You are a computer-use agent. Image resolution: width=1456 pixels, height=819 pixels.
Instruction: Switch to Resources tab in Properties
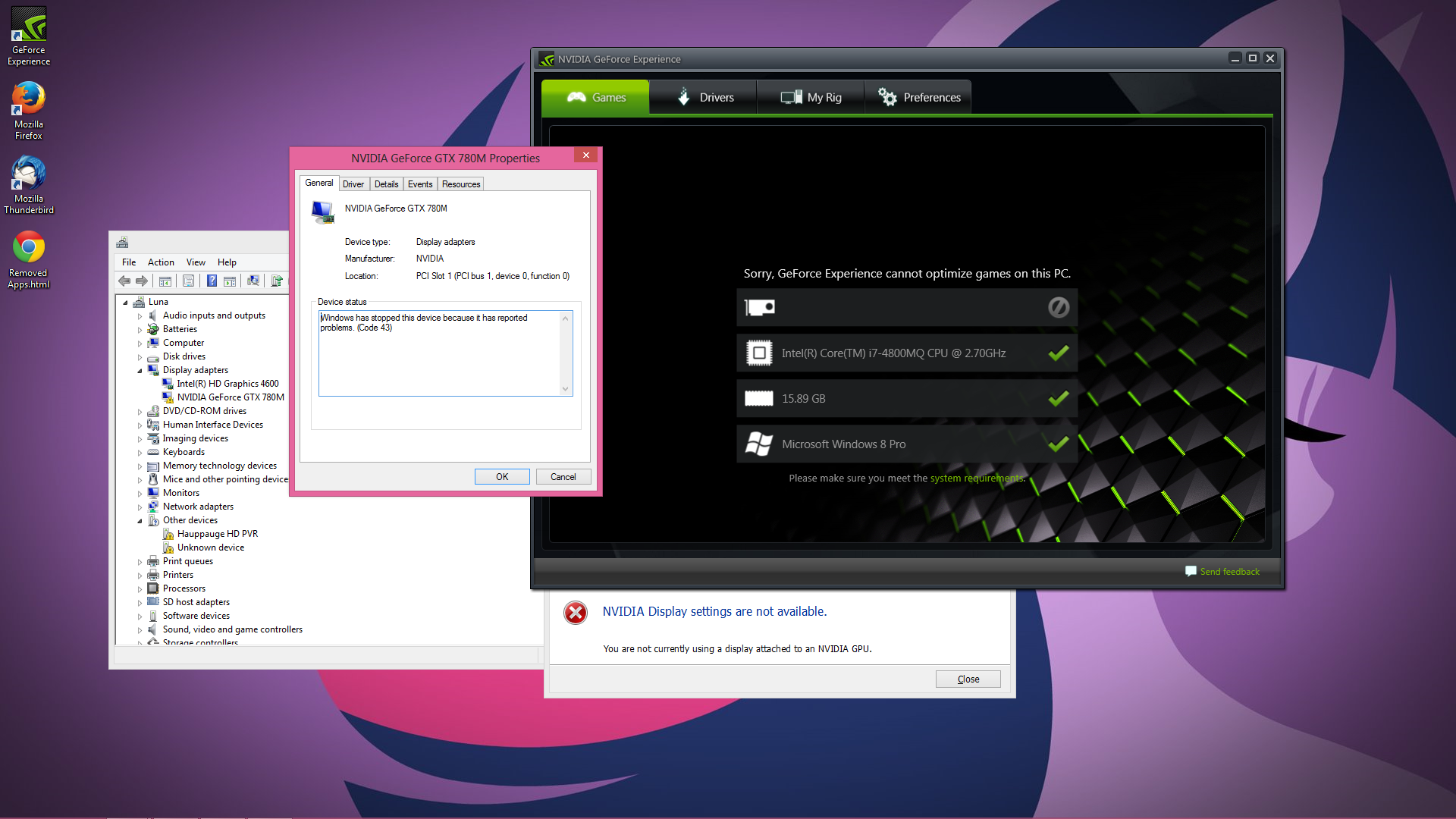pyautogui.click(x=461, y=184)
